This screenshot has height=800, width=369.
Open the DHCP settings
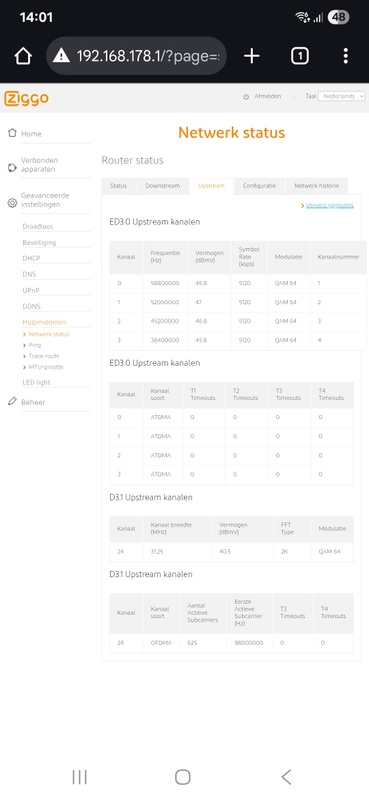(x=31, y=258)
